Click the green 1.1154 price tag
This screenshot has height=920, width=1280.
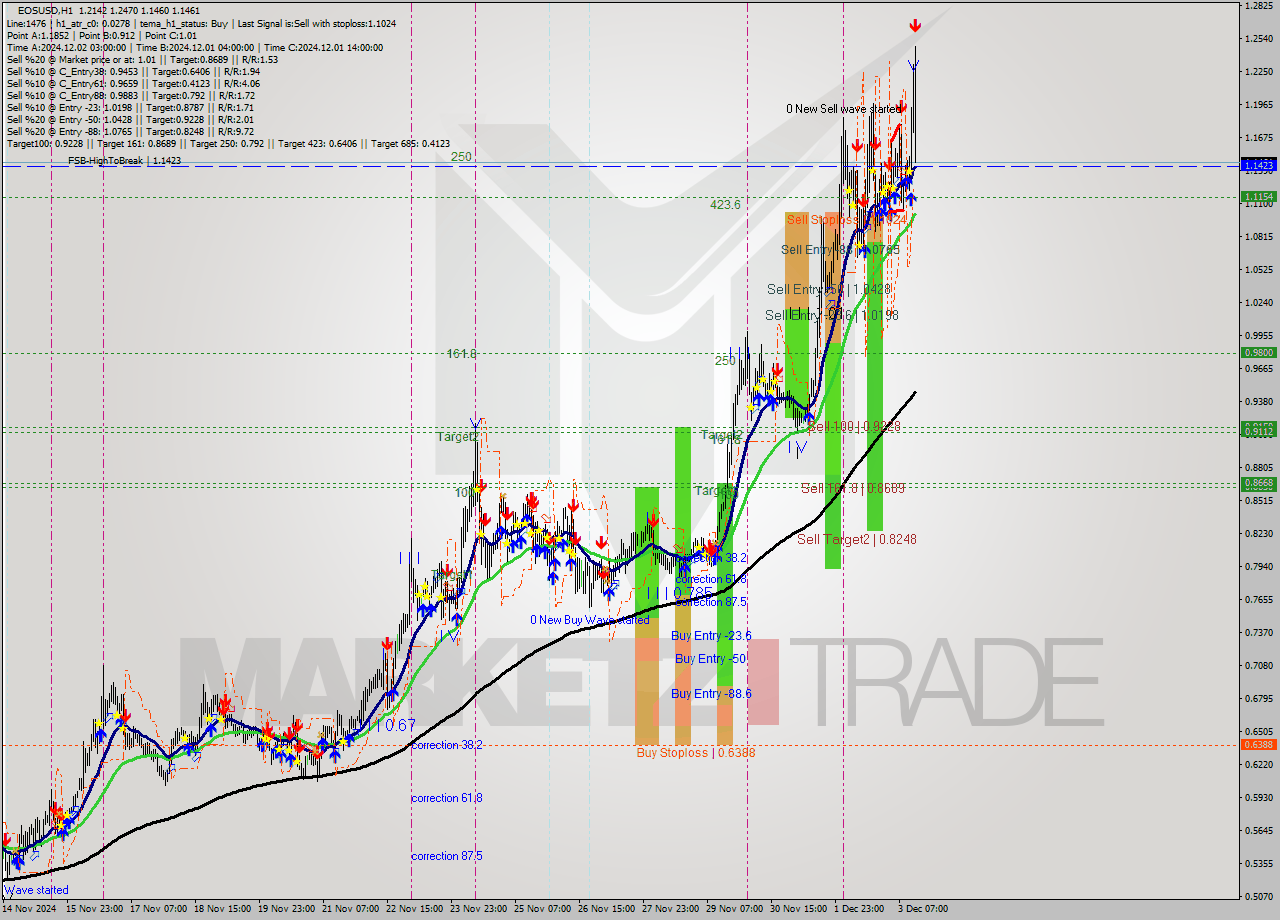click(x=1257, y=197)
